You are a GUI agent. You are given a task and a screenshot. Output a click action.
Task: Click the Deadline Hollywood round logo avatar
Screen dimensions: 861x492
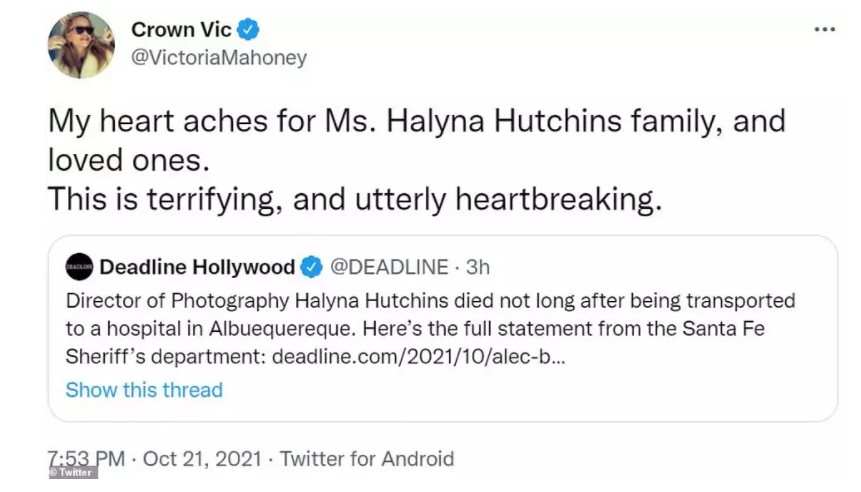79,267
